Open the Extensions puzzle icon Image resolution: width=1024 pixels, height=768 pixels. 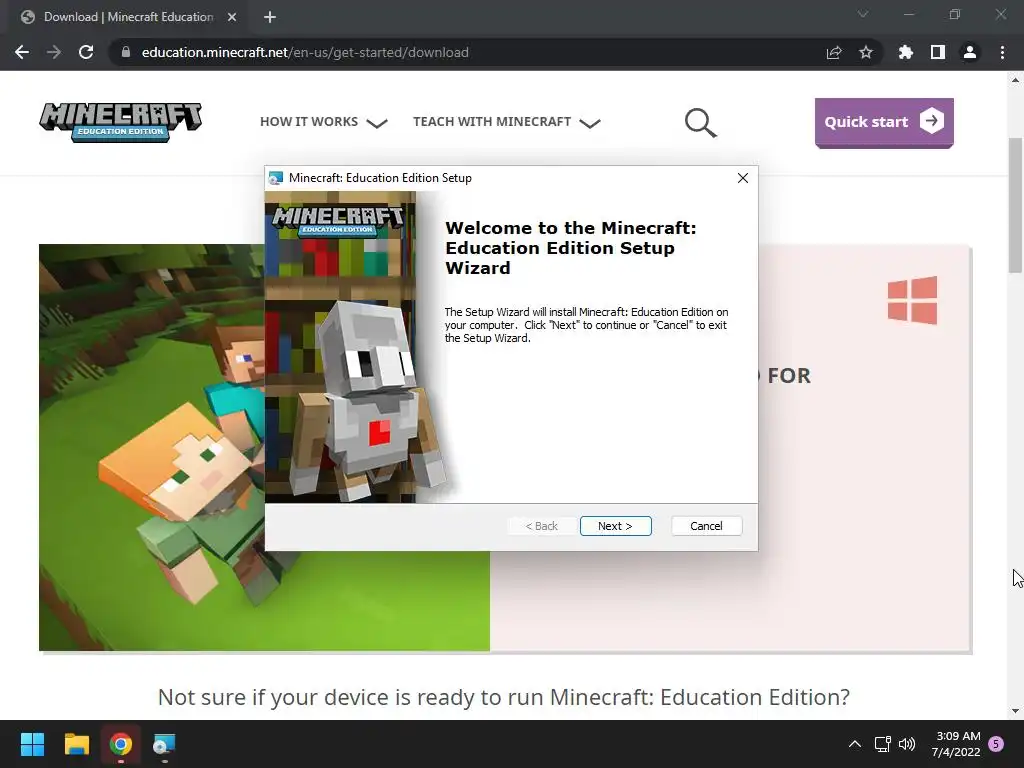click(x=906, y=52)
